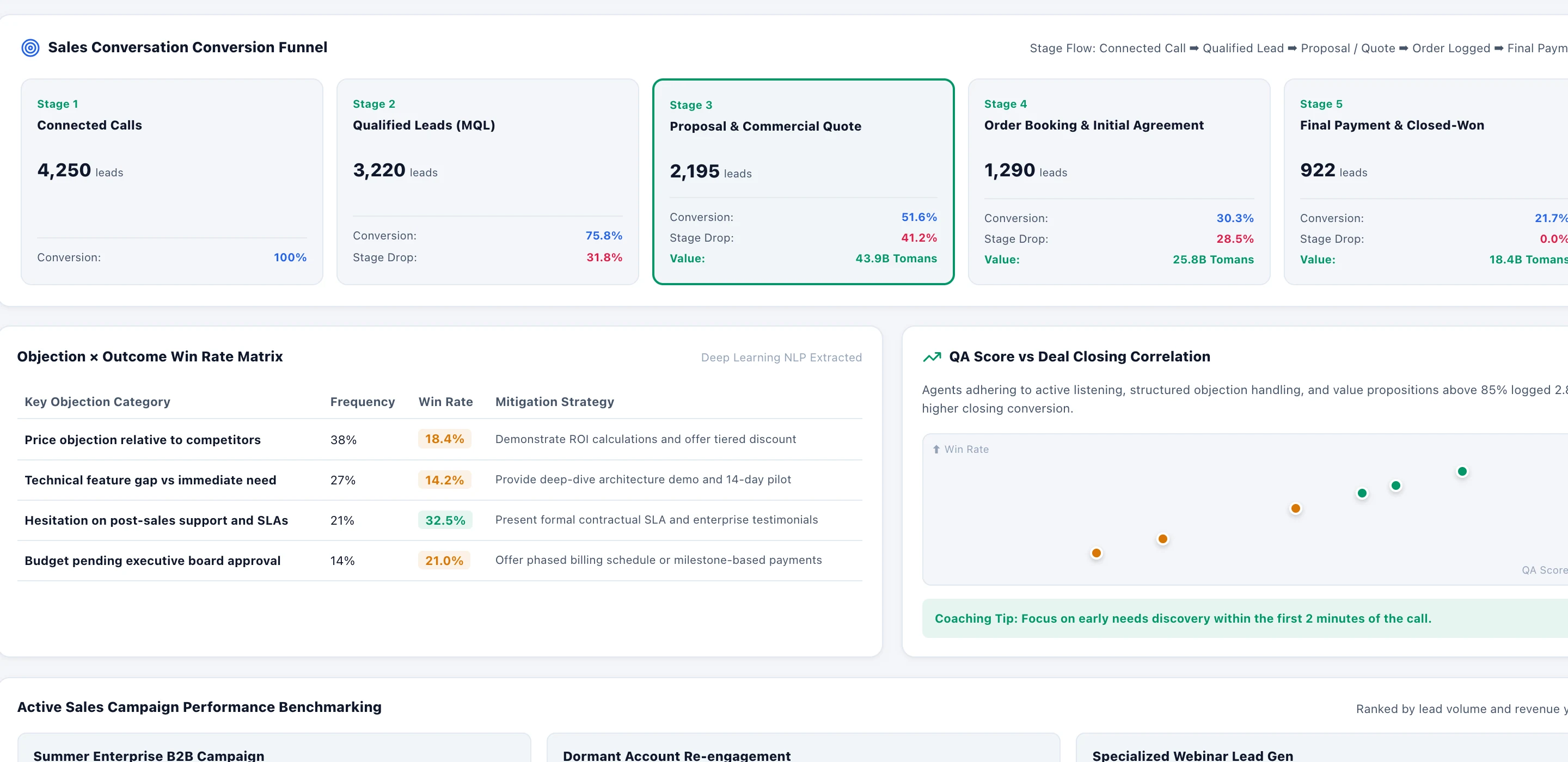Image resolution: width=1568 pixels, height=762 pixels.
Task: Select Budget pending executive board approval row
Action: point(439,561)
